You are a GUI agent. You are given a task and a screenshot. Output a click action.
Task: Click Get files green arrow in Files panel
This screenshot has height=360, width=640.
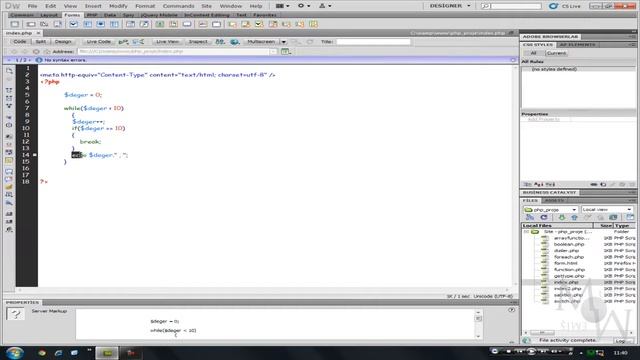click(562, 218)
